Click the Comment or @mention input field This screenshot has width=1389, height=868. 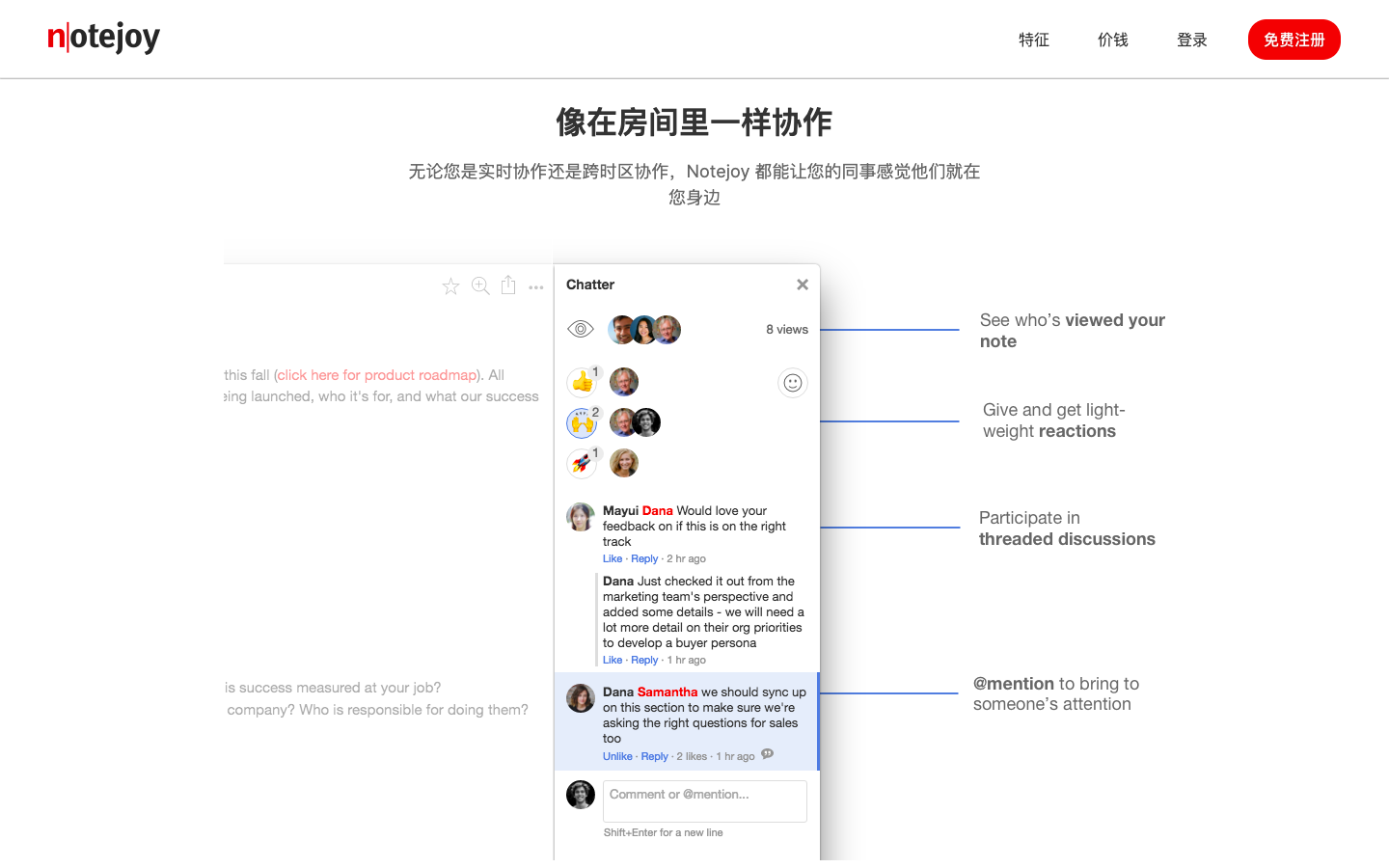(x=704, y=800)
